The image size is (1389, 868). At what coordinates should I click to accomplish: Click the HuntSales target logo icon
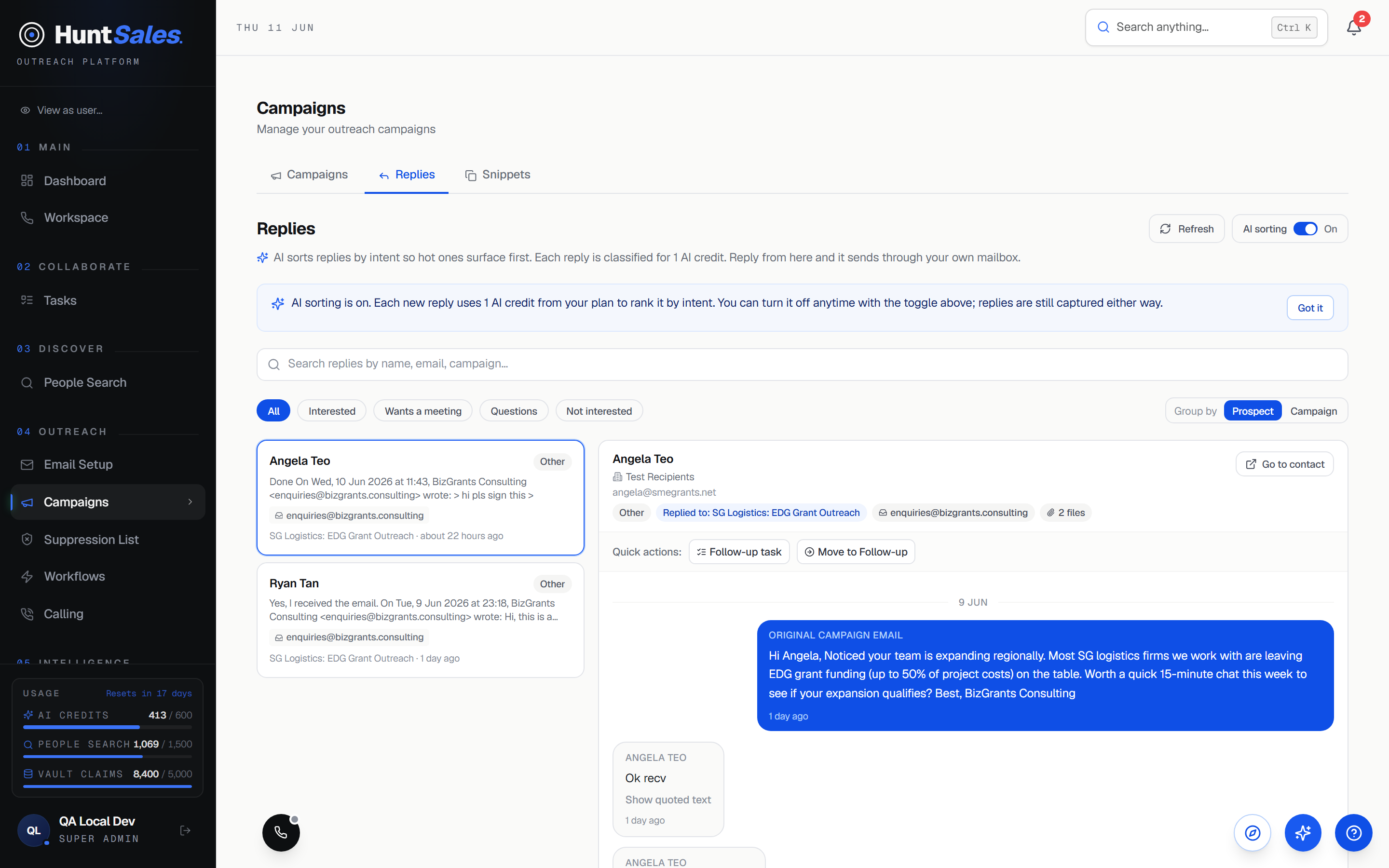point(31,35)
